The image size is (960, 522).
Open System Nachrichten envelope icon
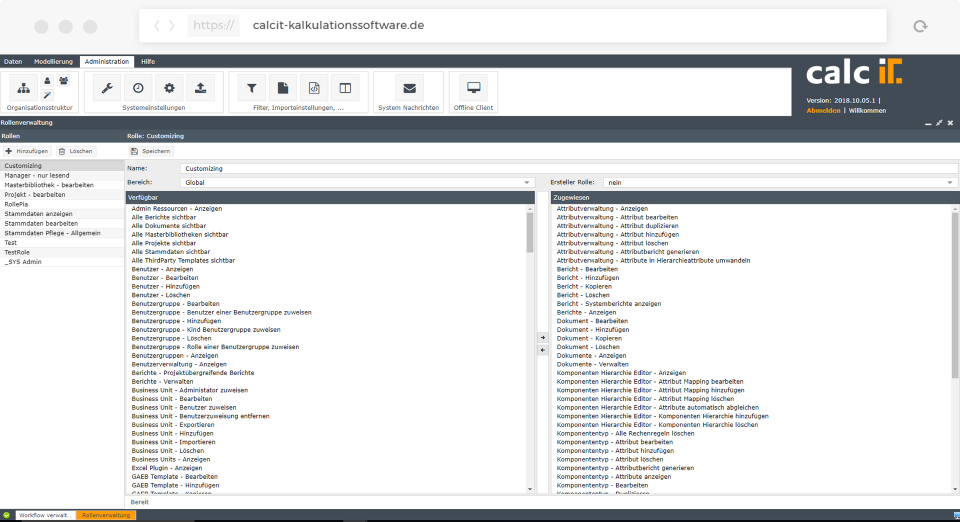(x=409, y=88)
